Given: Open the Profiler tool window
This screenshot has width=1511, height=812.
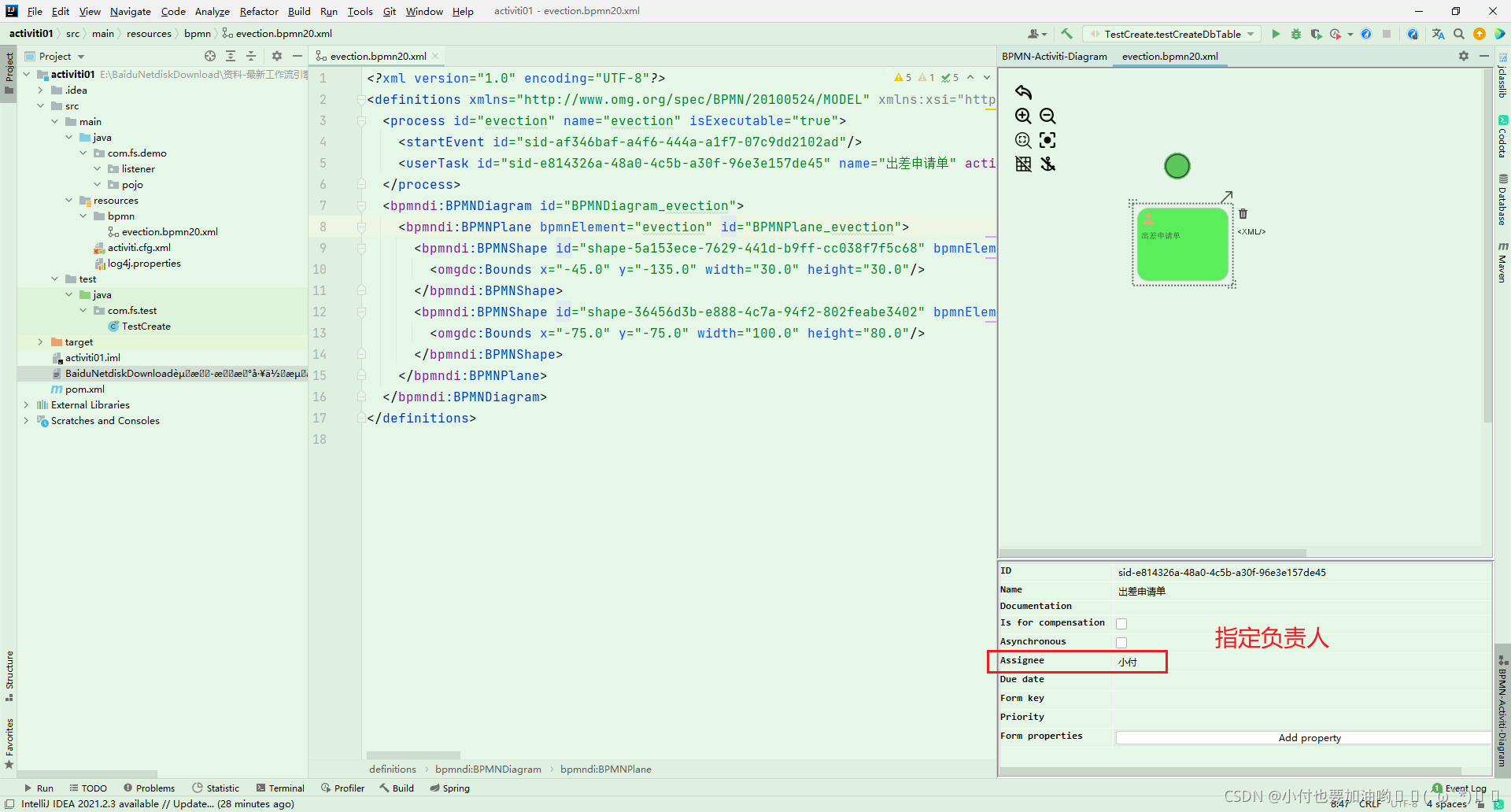Looking at the screenshot, I should [343, 788].
